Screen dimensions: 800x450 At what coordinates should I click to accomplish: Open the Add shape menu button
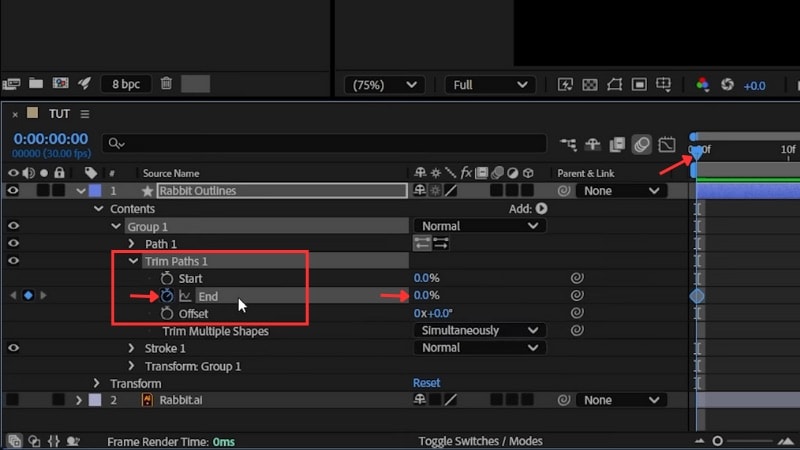click(541, 208)
